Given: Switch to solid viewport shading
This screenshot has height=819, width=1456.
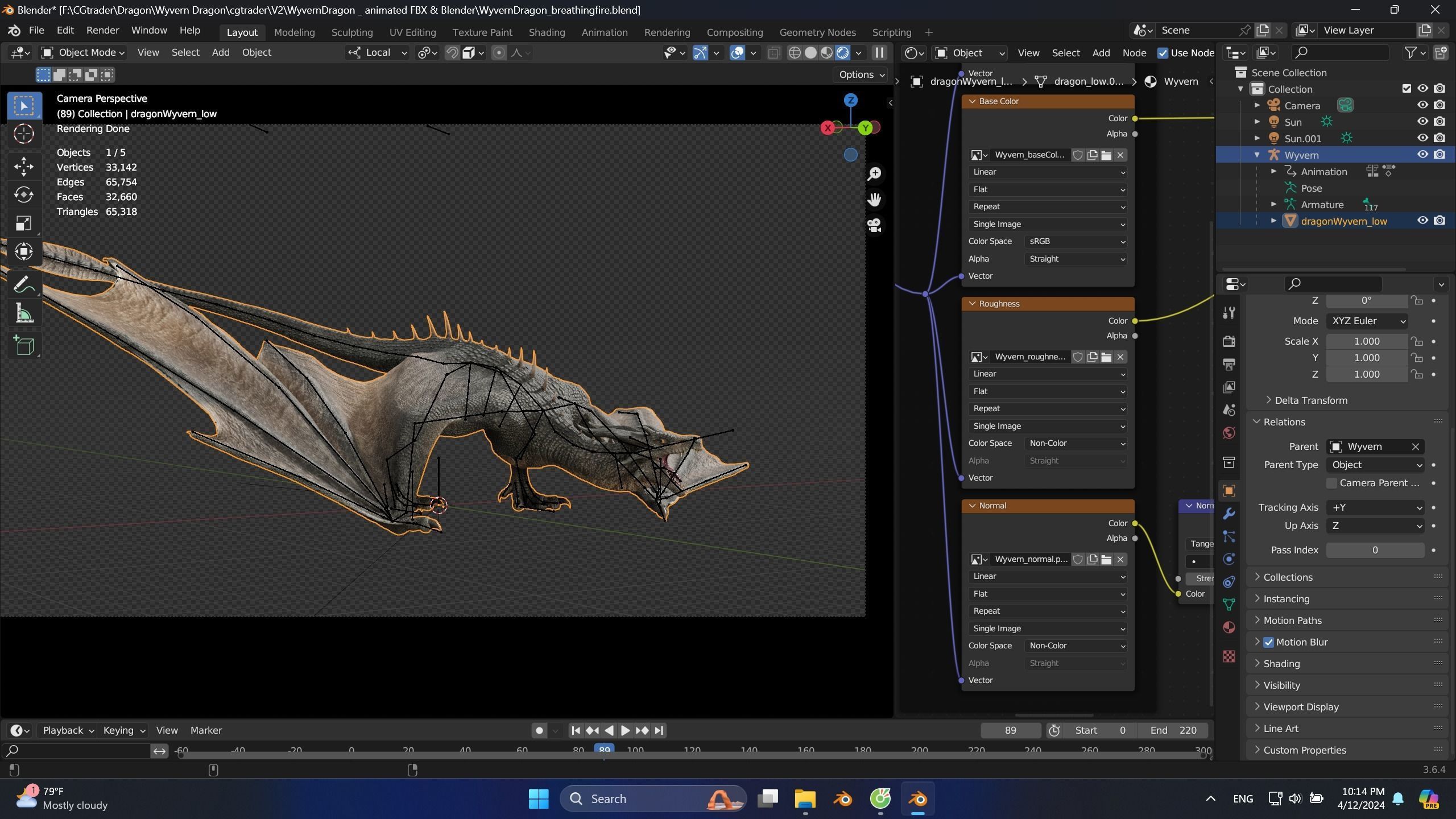Looking at the screenshot, I should click(x=810, y=53).
